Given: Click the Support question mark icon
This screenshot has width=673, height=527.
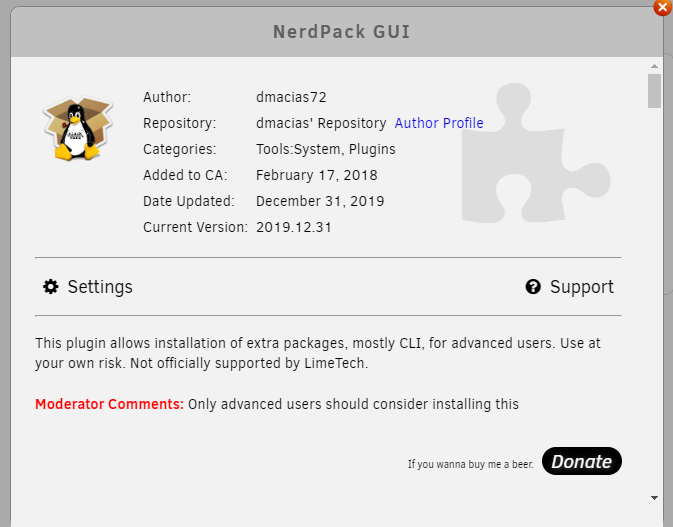Looking at the screenshot, I should click(533, 287).
